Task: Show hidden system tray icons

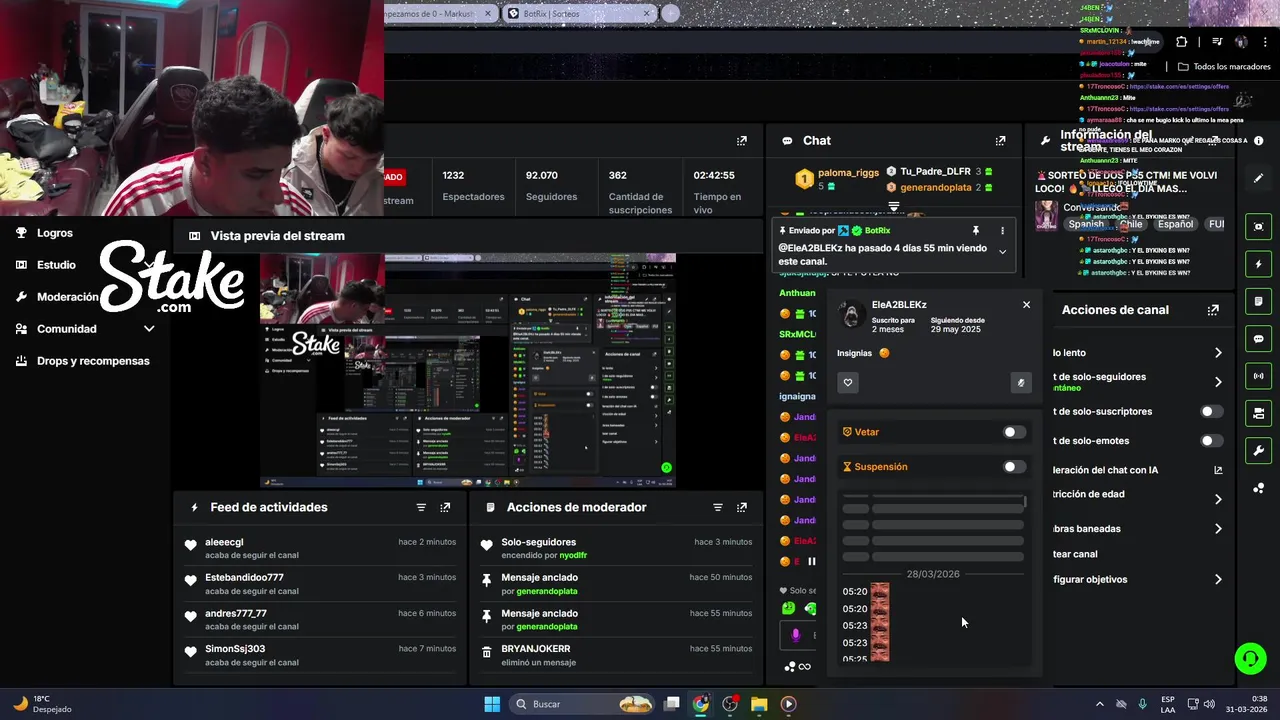Action: 1100,704
